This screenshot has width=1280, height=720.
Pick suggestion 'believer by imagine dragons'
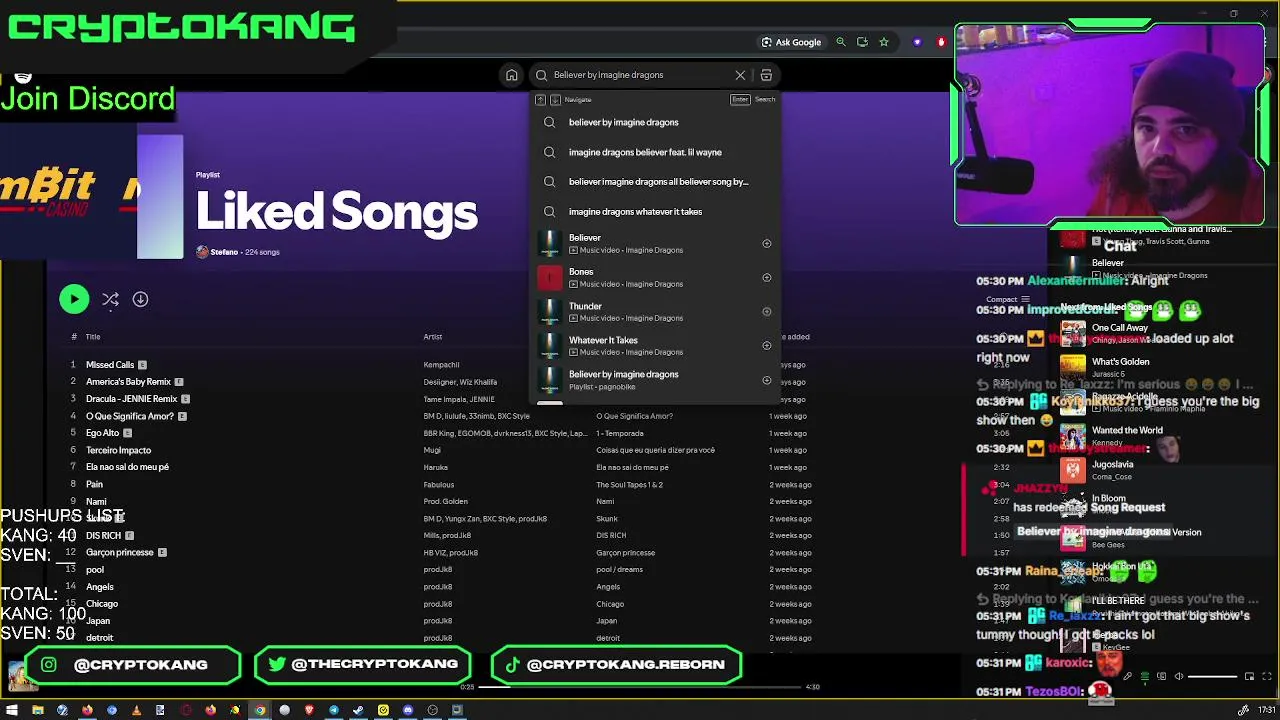click(623, 122)
